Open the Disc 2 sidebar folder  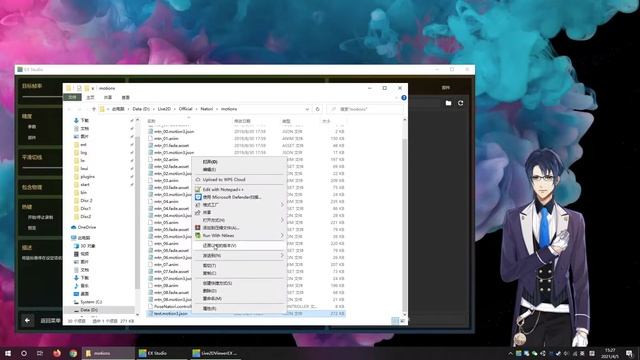83,200
